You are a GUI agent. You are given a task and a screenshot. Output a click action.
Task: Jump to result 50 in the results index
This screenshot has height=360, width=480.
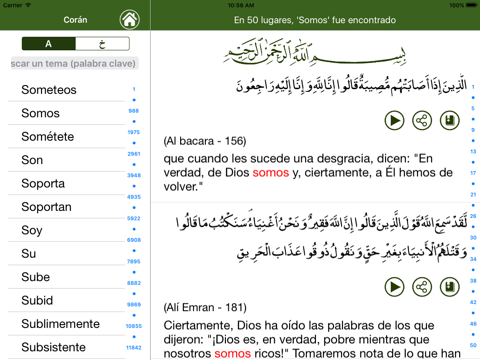coord(473,345)
